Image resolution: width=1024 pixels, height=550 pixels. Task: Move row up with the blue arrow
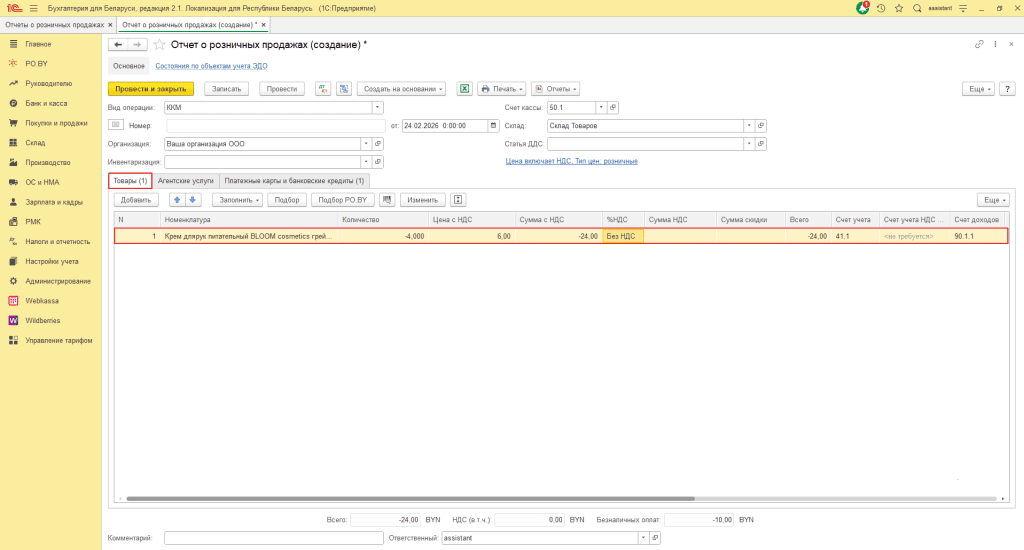tap(178, 200)
